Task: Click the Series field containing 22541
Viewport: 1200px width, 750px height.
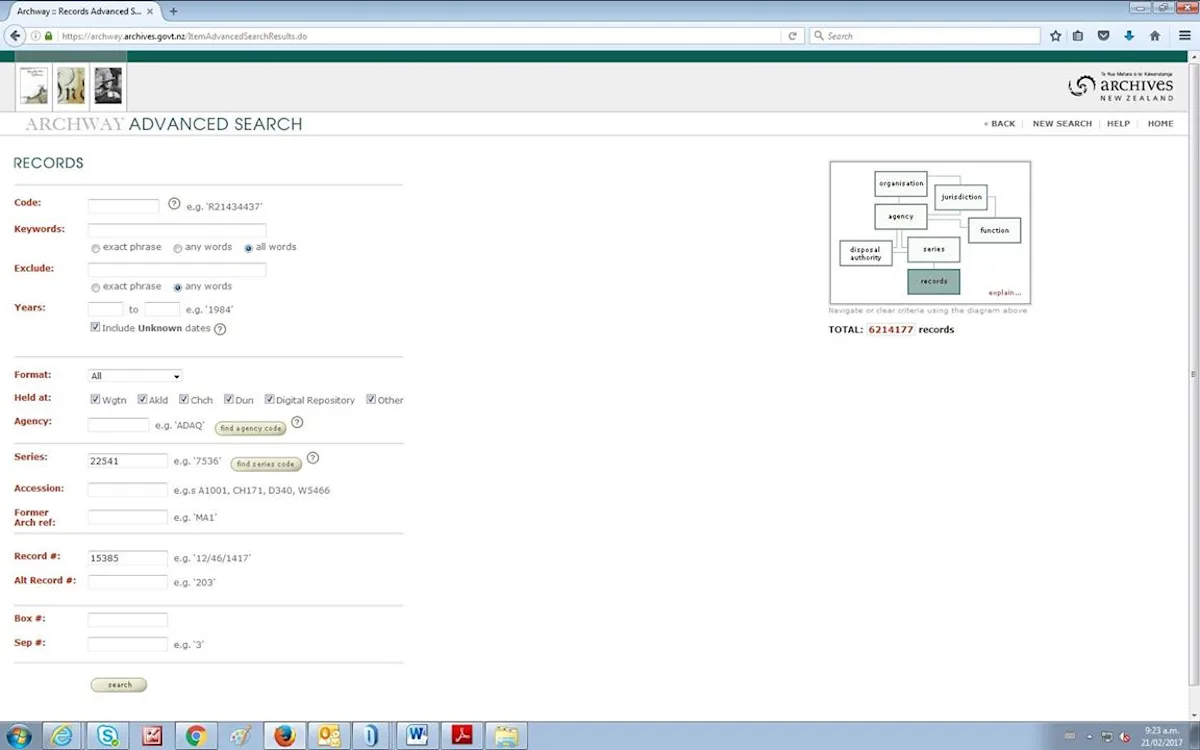Action: 128,461
